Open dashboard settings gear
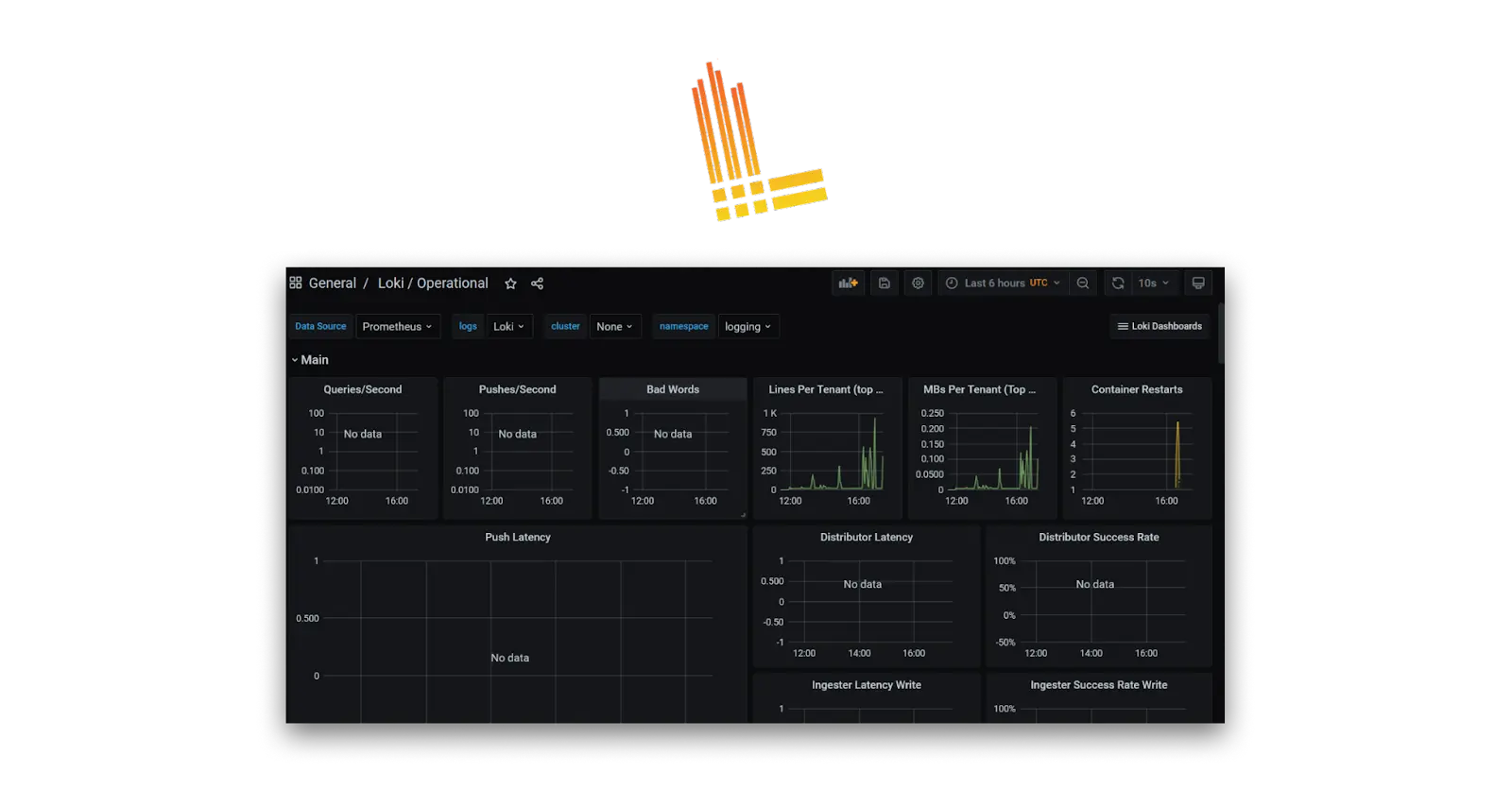Screen dimensions: 1512x790 coord(918,283)
